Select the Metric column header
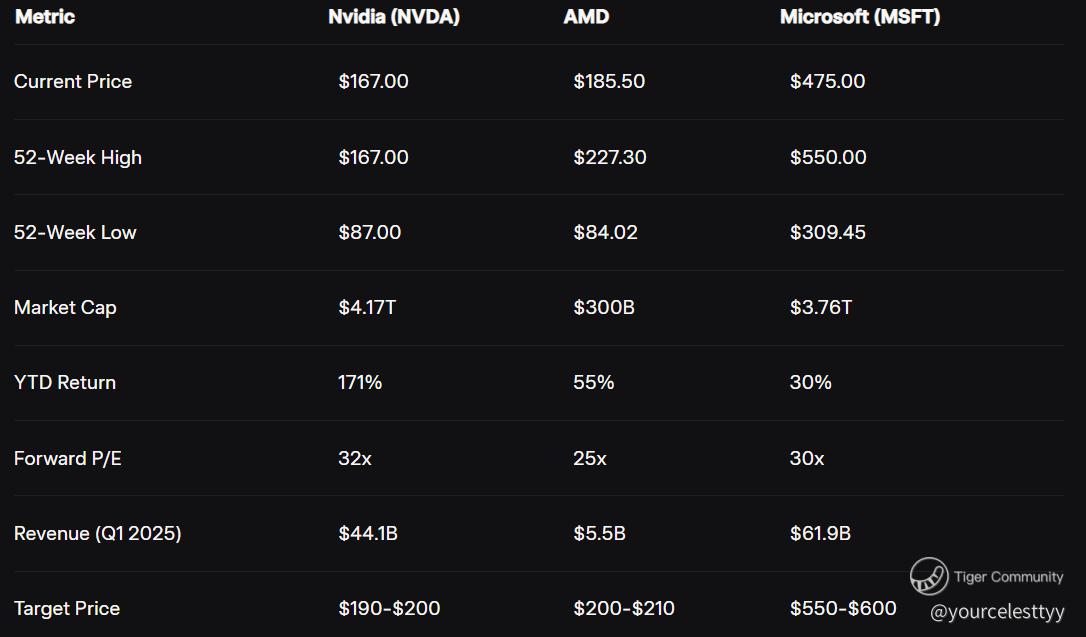1086x637 pixels. [x=45, y=17]
